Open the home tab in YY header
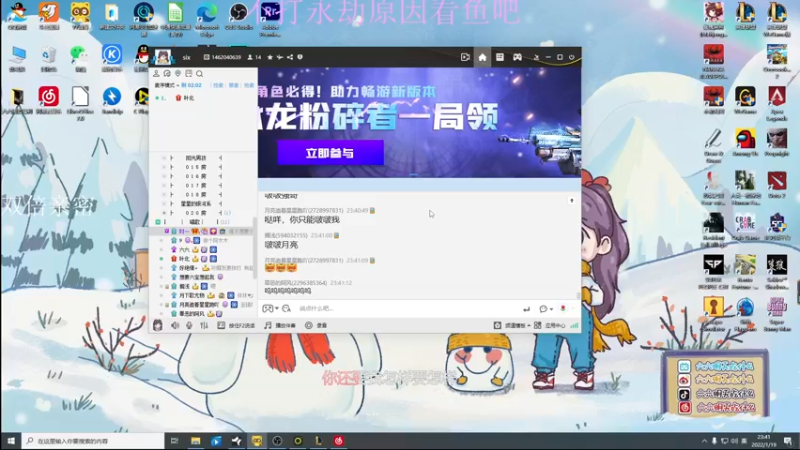800x450 pixels. (x=482, y=57)
